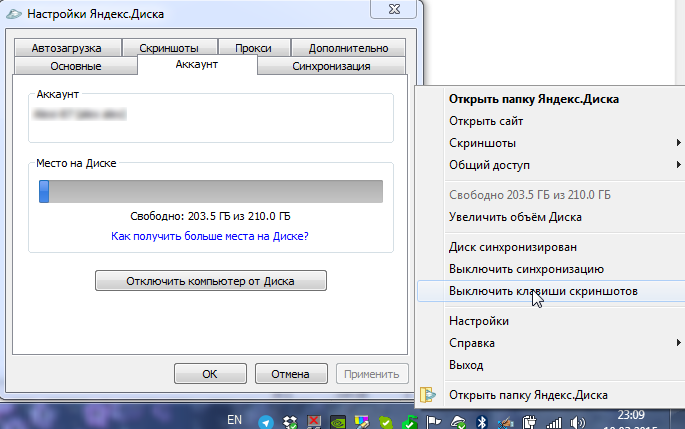Image resolution: width=685 pixels, height=429 pixels.
Task: Click the green folder checkmark tray icon
Action: [x=410, y=422]
